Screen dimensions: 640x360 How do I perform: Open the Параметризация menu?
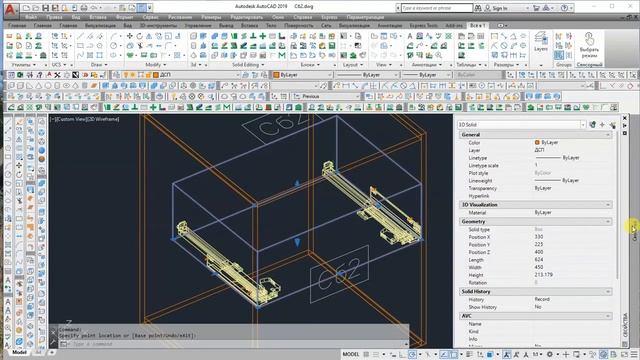(x=365, y=17)
